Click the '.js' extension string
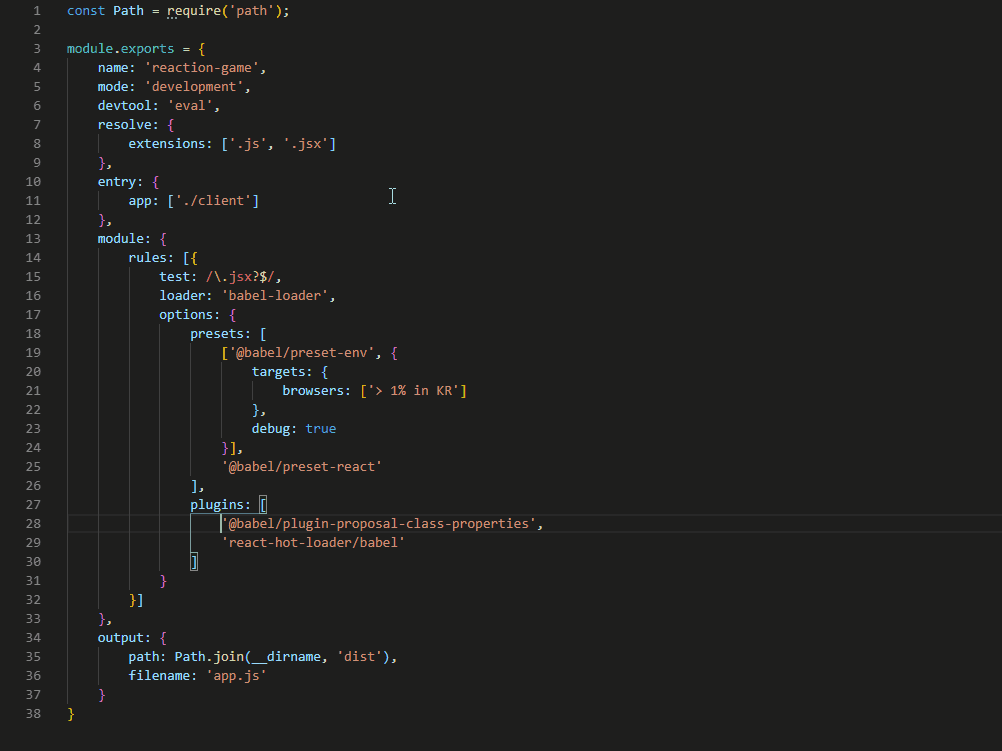The image size is (1002, 751). click(247, 144)
